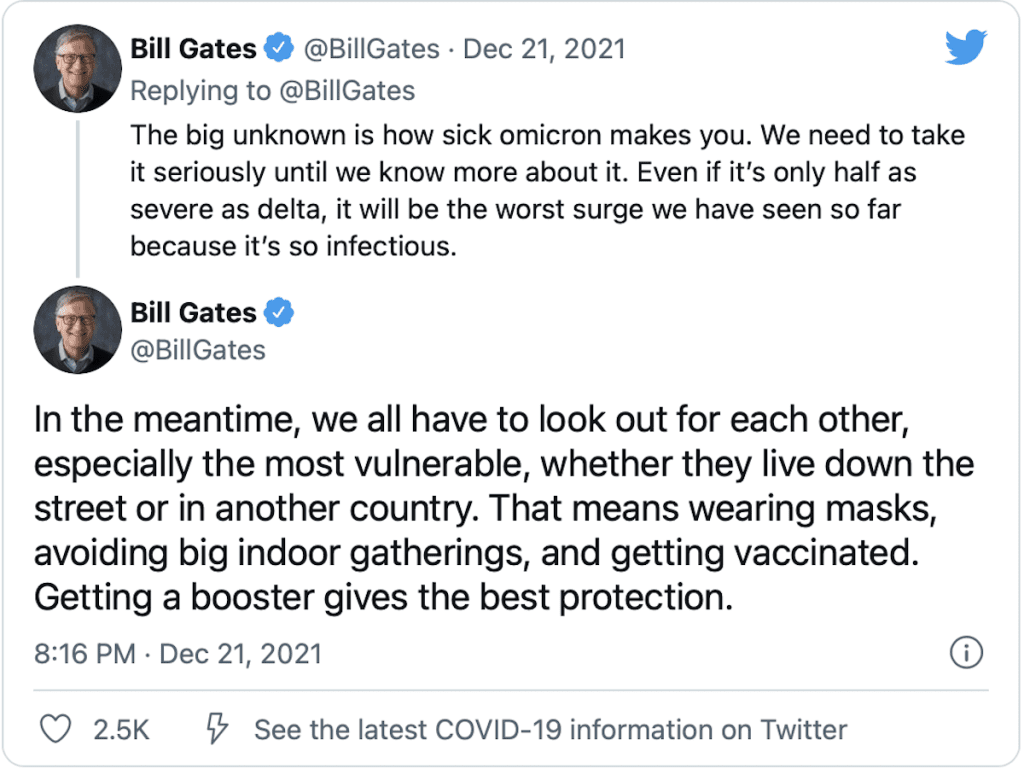Image resolution: width=1024 pixels, height=769 pixels.
Task: Open Bill Gates avatar in parent tweet
Action: 77,69
